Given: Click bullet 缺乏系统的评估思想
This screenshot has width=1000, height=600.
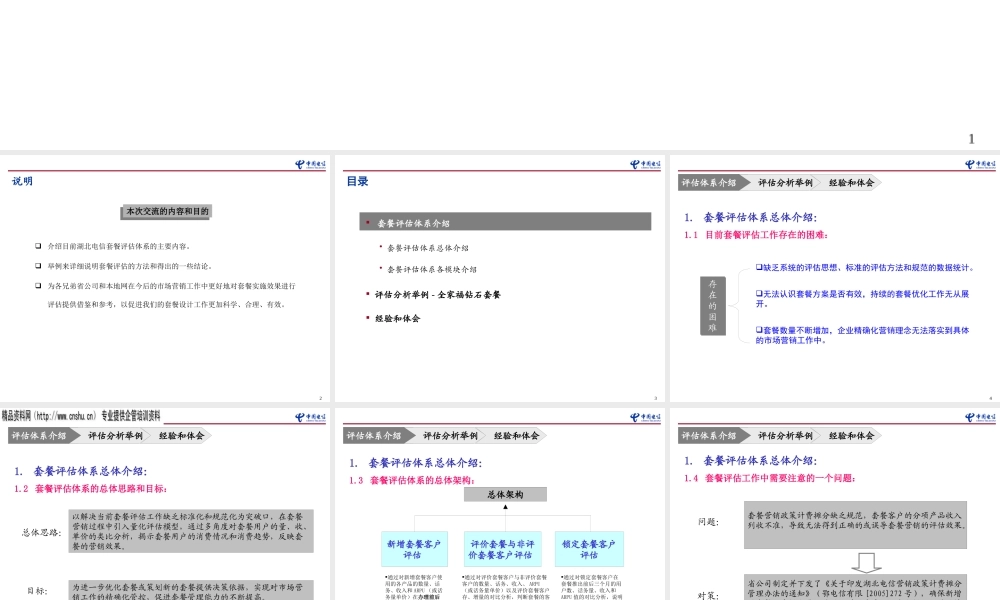Looking at the screenshot, I should click(865, 268).
